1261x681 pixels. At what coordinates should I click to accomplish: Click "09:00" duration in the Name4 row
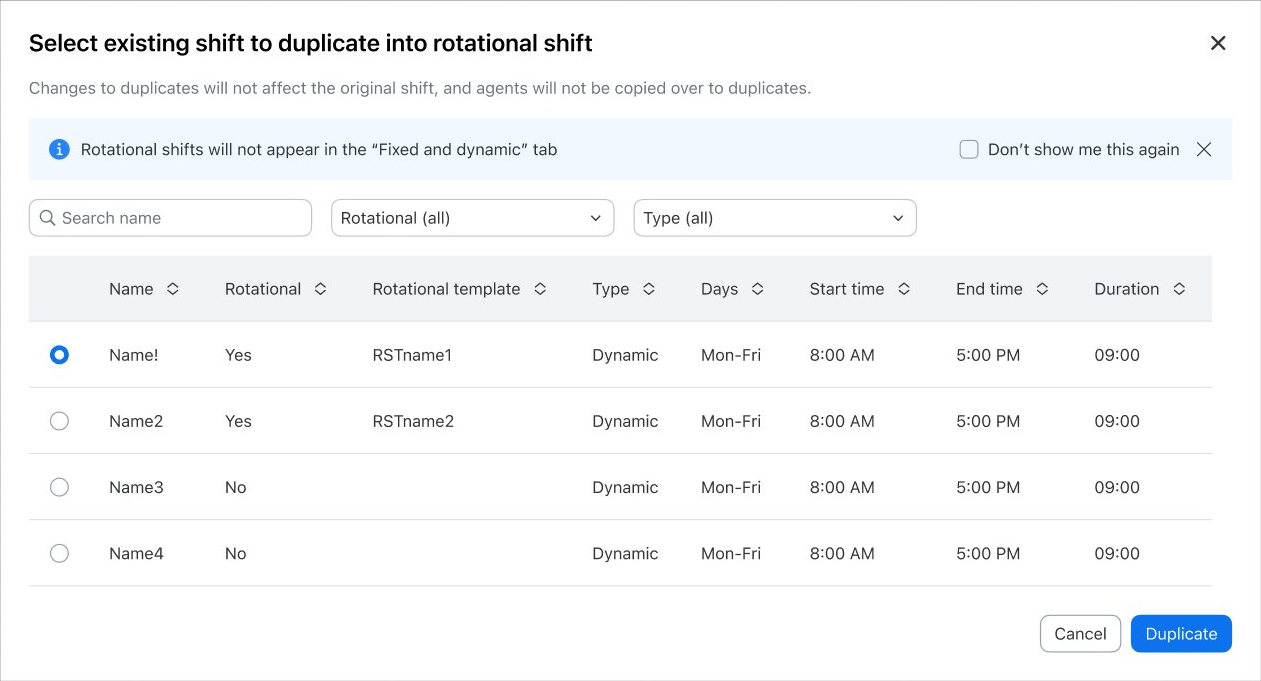click(x=1117, y=553)
